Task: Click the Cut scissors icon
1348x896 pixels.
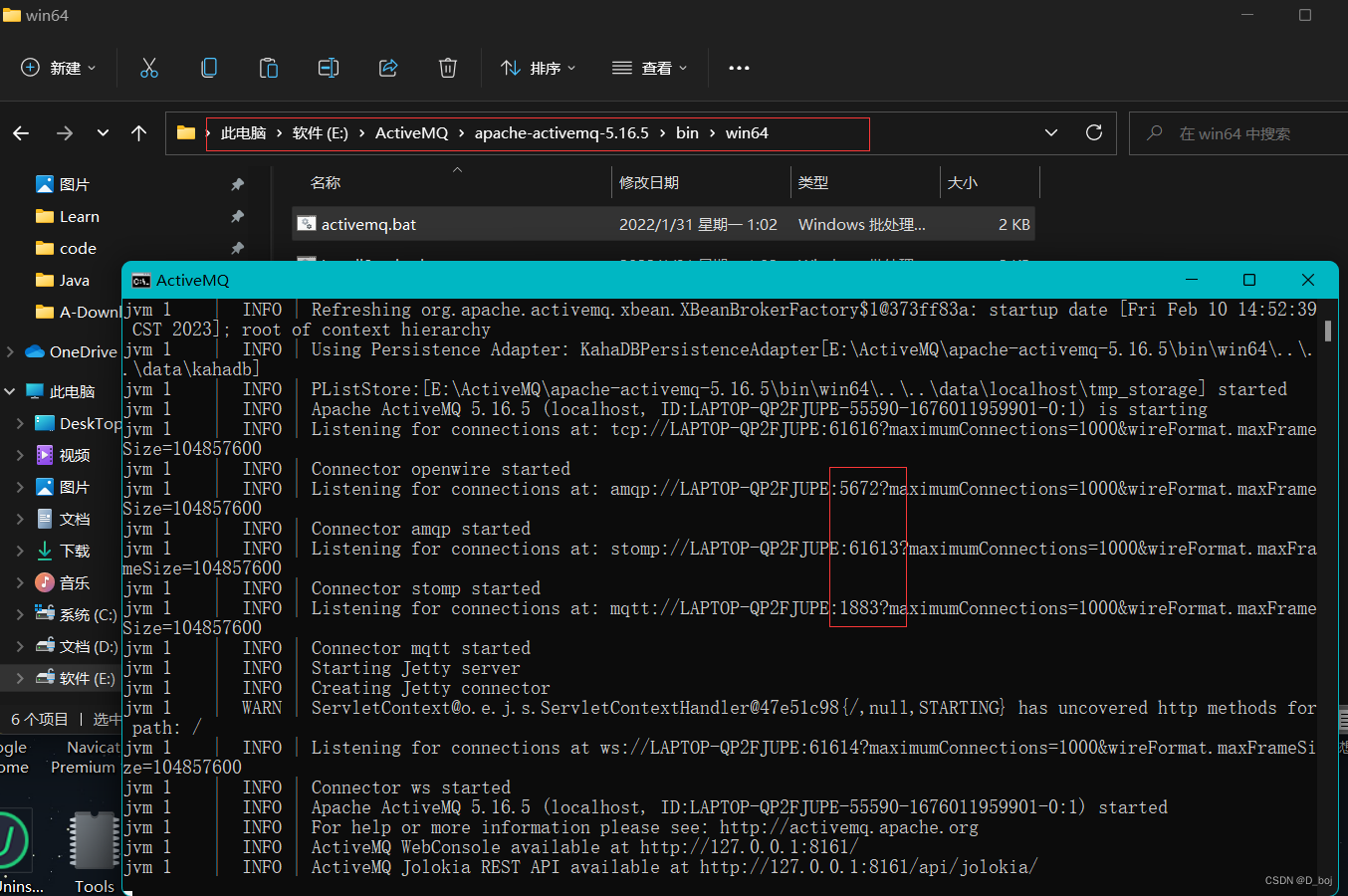Action: (149, 68)
